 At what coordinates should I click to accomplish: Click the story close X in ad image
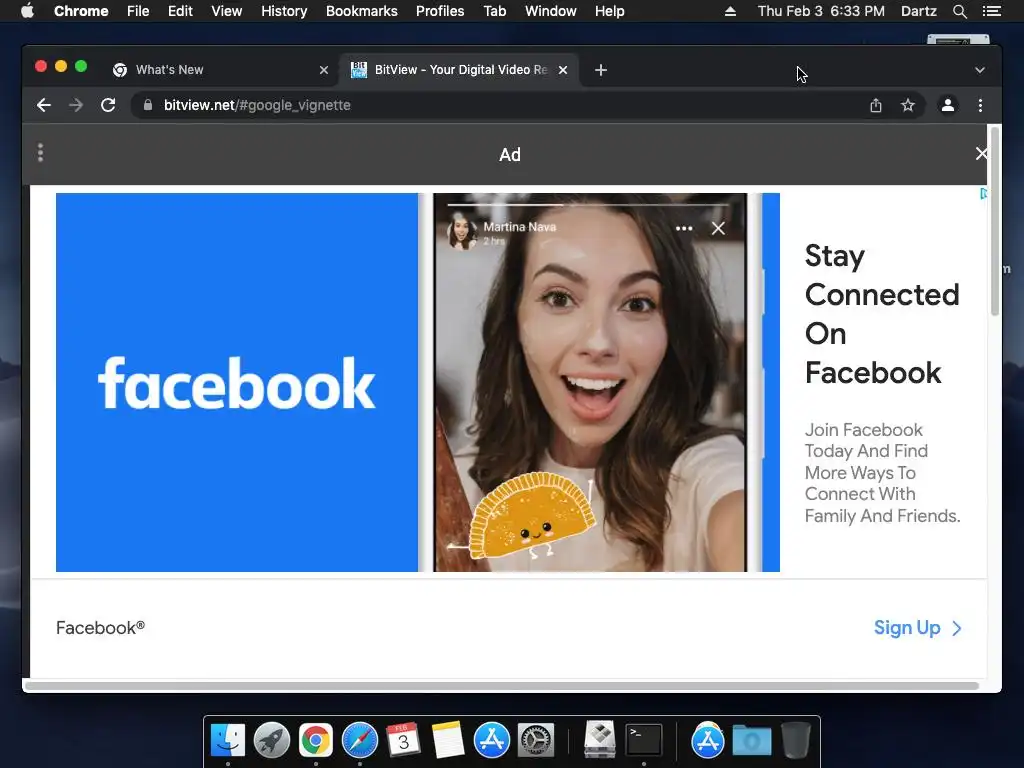pos(718,228)
